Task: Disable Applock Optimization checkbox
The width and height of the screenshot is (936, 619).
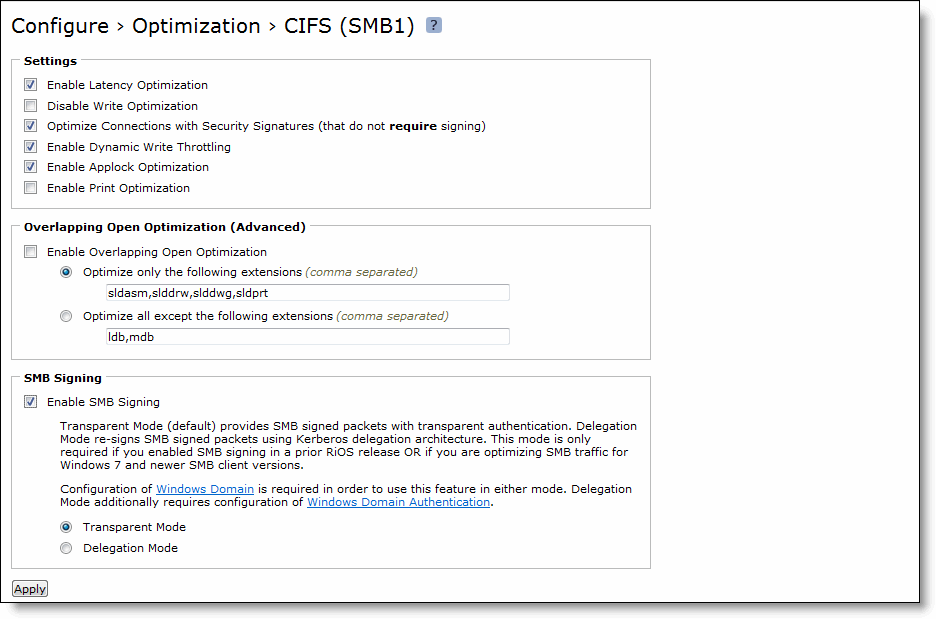Action: (x=31, y=167)
